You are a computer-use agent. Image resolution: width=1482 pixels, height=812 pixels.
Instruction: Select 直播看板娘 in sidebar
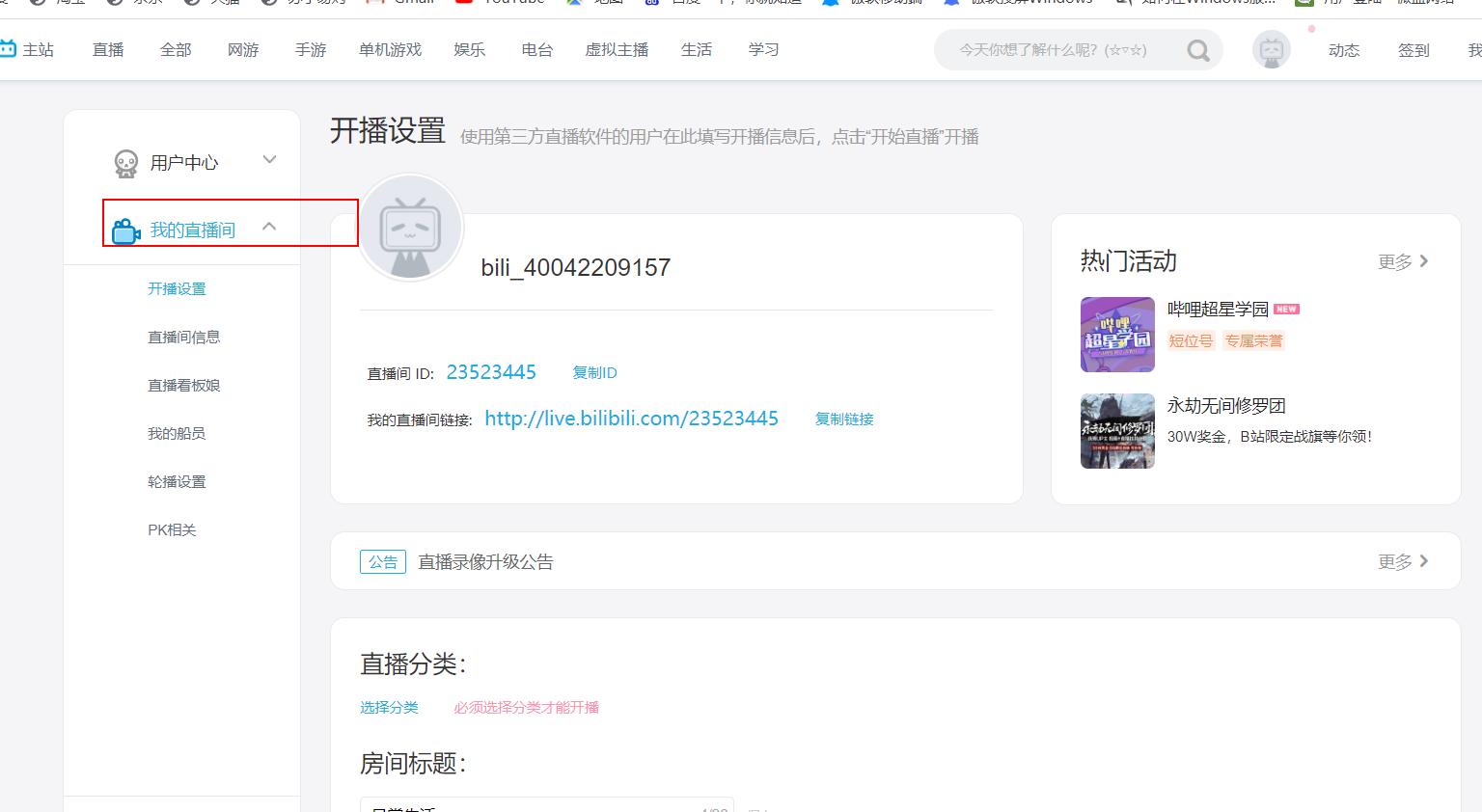184,385
